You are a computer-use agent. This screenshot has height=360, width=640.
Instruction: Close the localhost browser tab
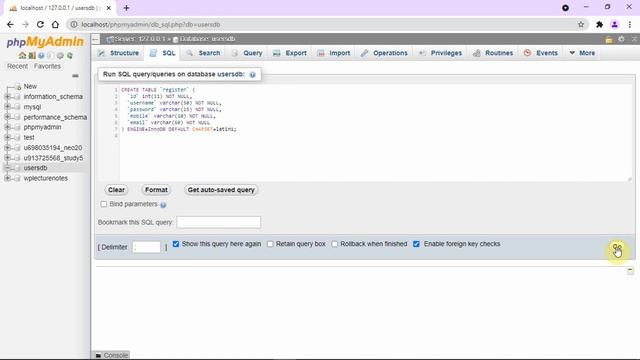click(x=109, y=8)
